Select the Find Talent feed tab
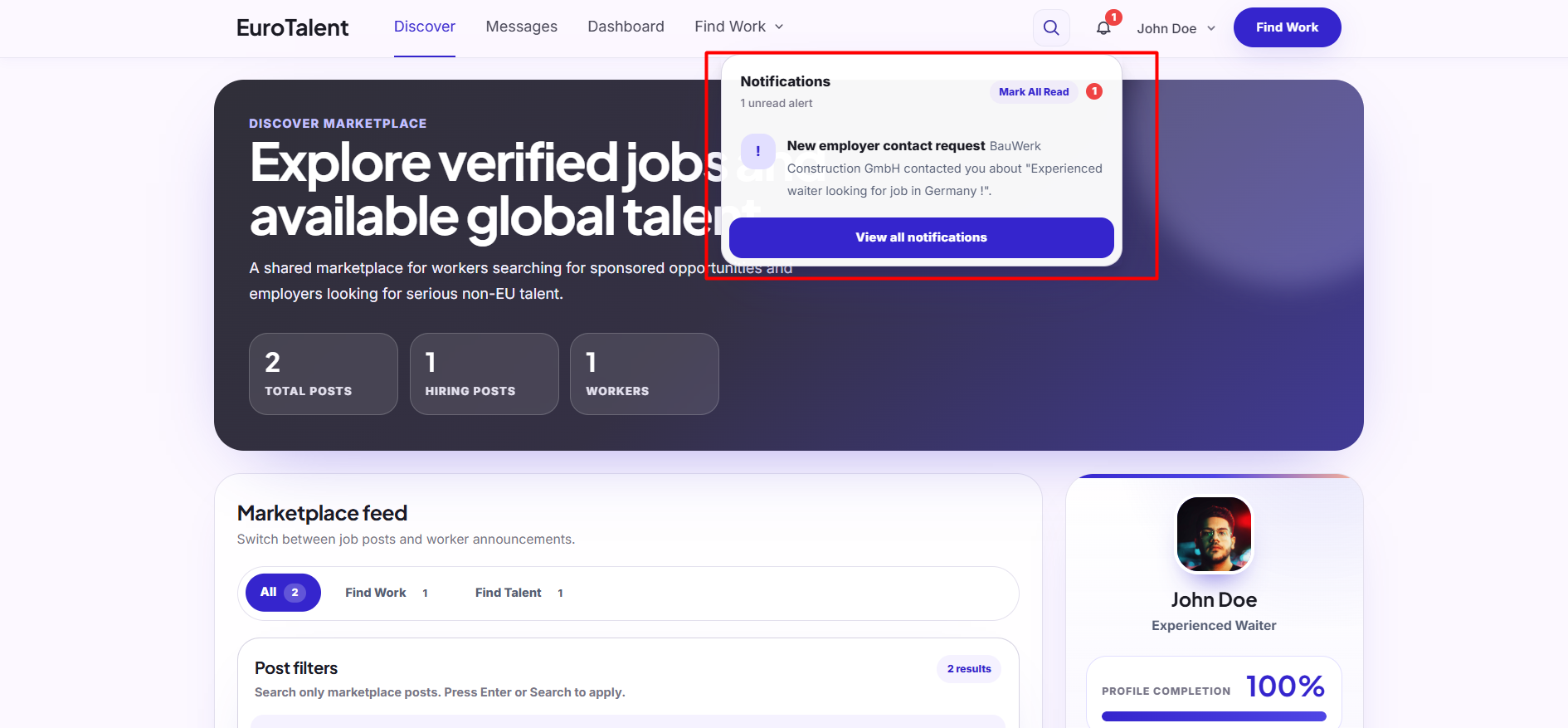Viewport: 1568px width, 728px height. pos(519,593)
